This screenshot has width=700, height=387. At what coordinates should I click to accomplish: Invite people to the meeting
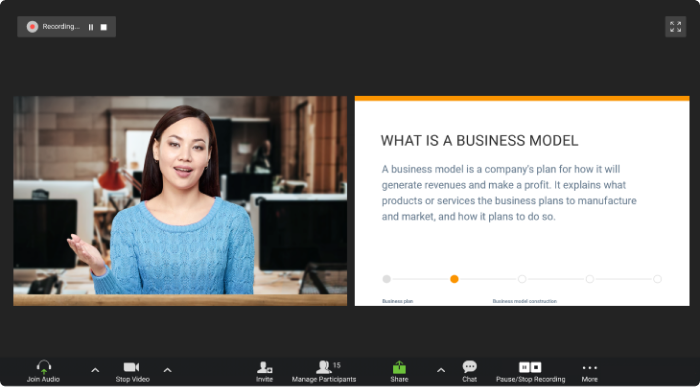[x=264, y=371]
